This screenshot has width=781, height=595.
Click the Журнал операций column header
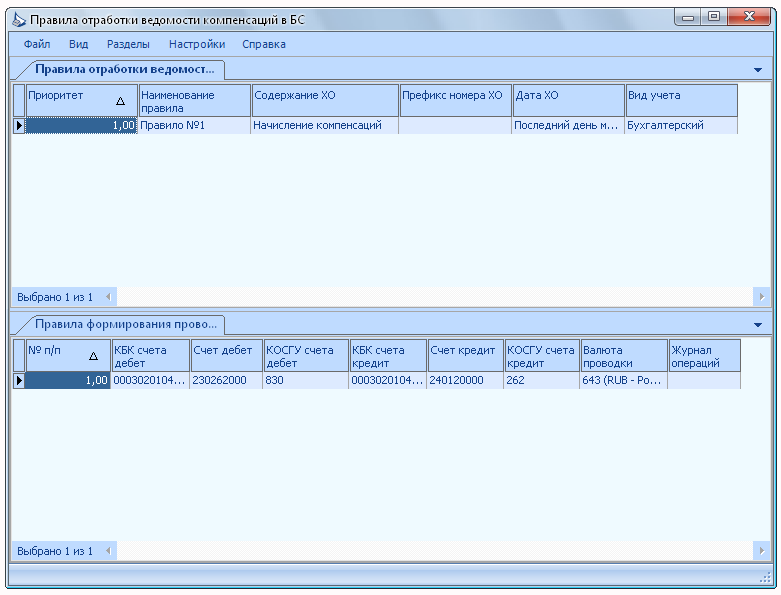tap(705, 356)
